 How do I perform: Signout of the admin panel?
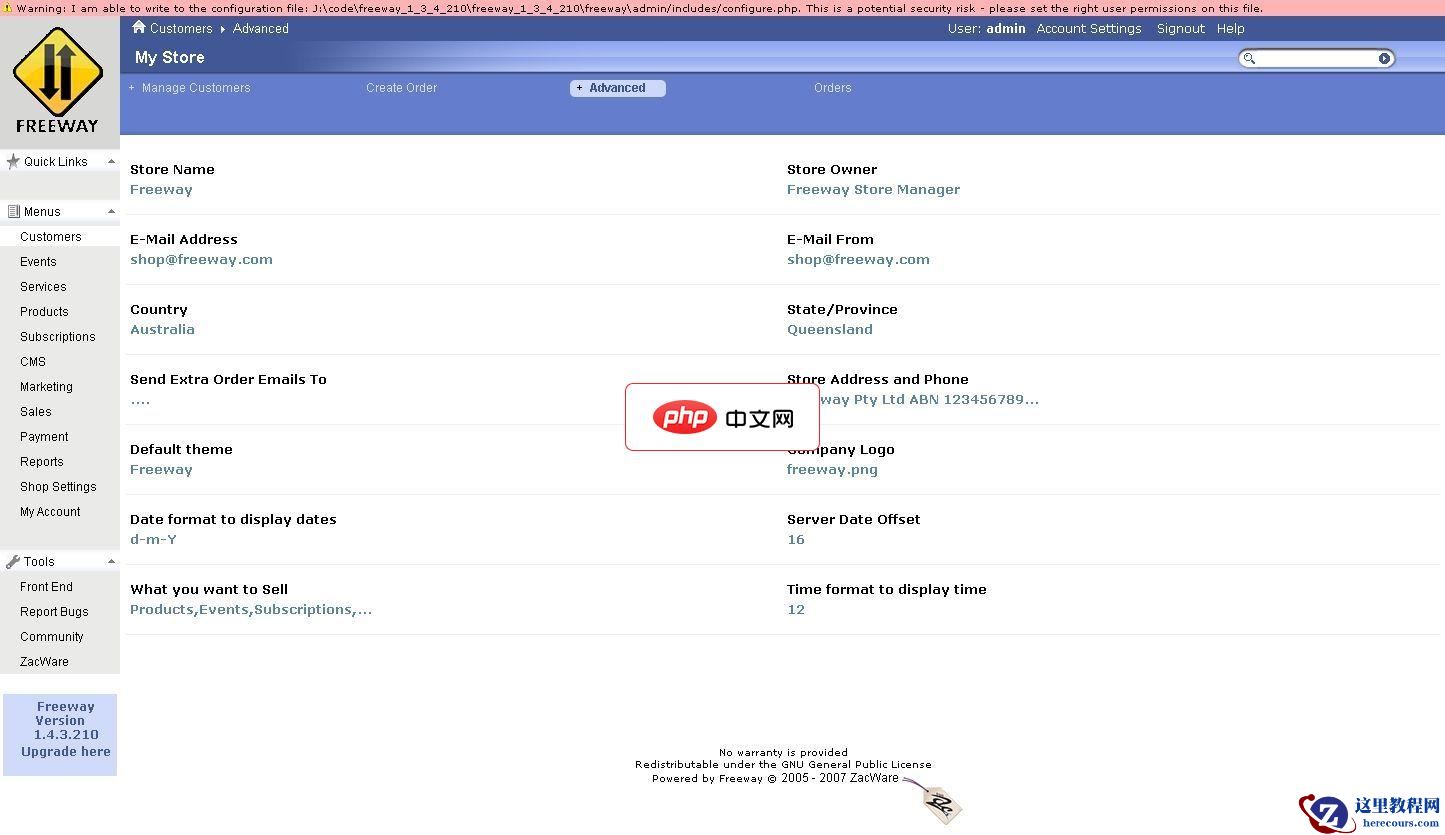coord(1180,28)
